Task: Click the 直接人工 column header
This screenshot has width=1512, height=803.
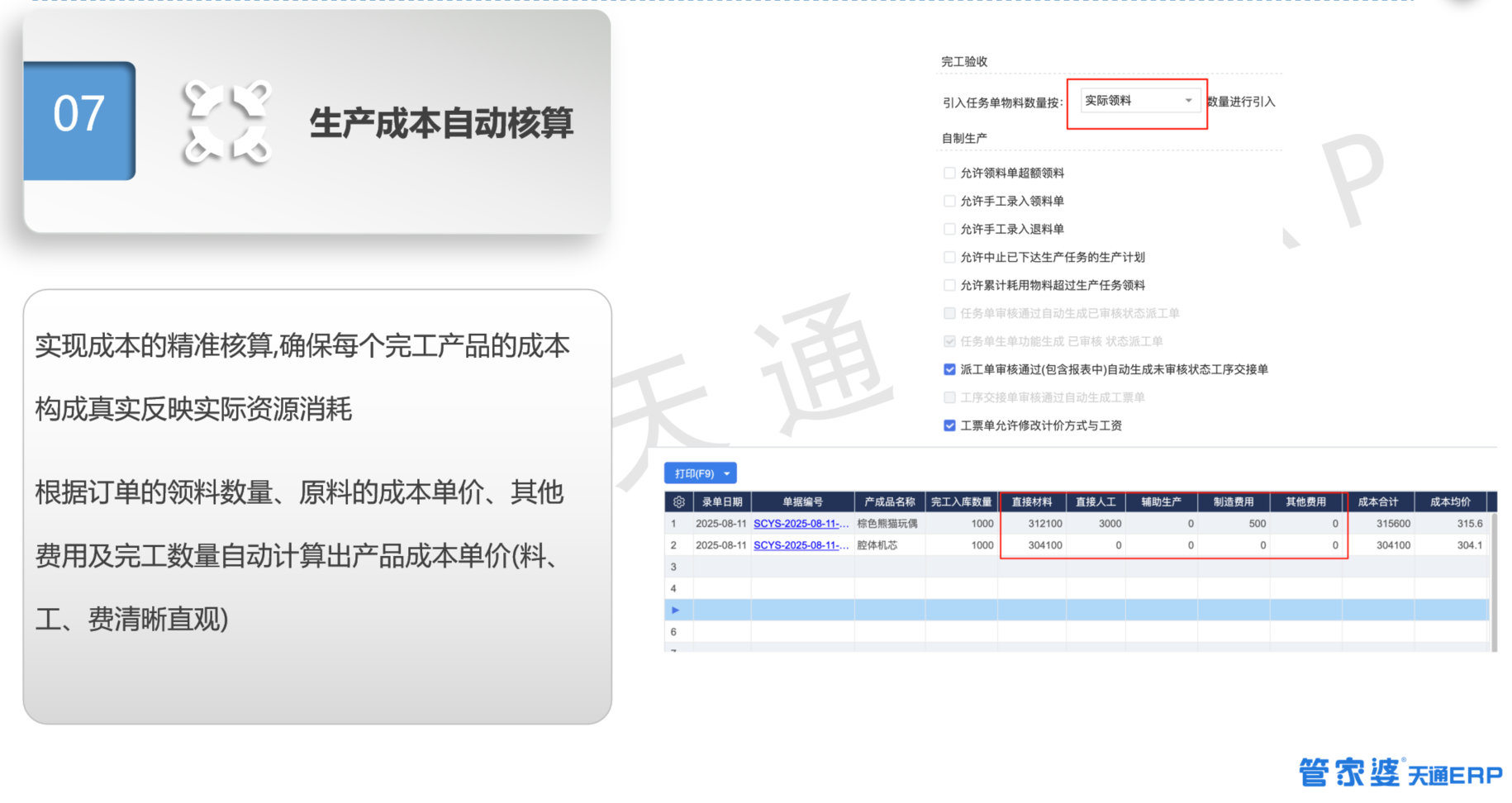Action: pyautogui.click(x=1096, y=501)
